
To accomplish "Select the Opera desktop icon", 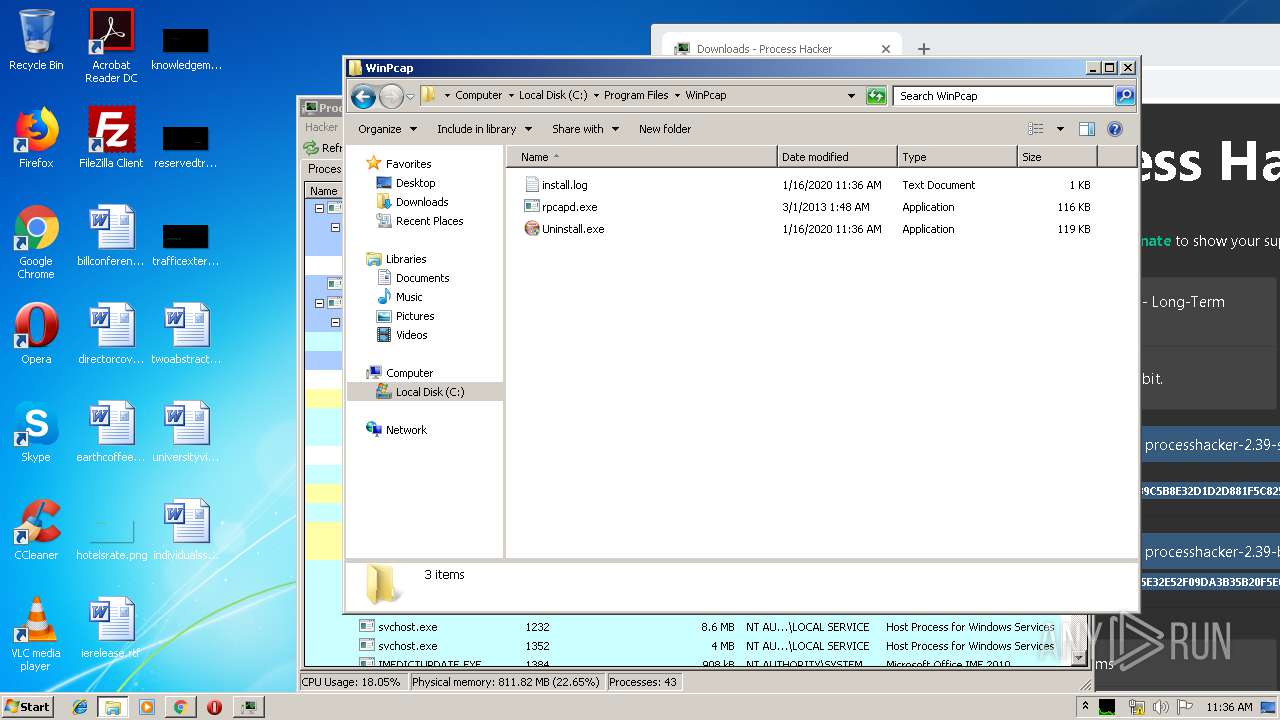I will tap(36, 335).
